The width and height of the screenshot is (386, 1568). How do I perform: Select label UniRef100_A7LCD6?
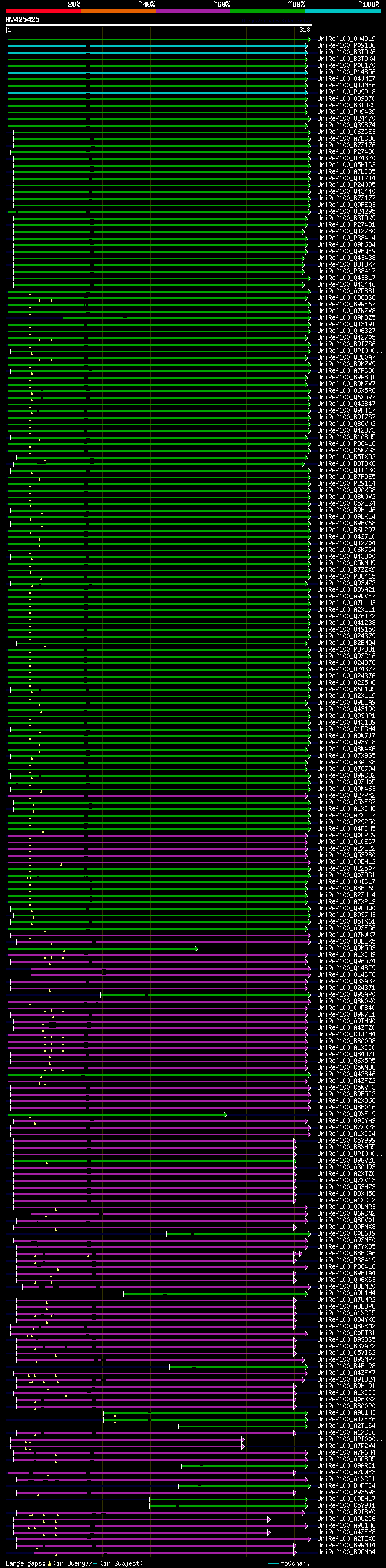[346, 139]
